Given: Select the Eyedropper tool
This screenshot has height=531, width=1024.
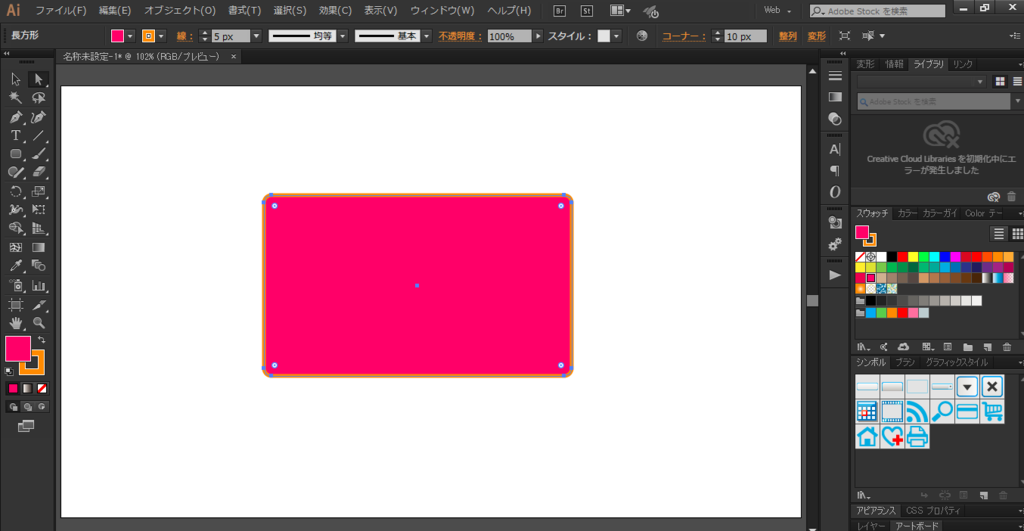Looking at the screenshot, I should (16, 266).
